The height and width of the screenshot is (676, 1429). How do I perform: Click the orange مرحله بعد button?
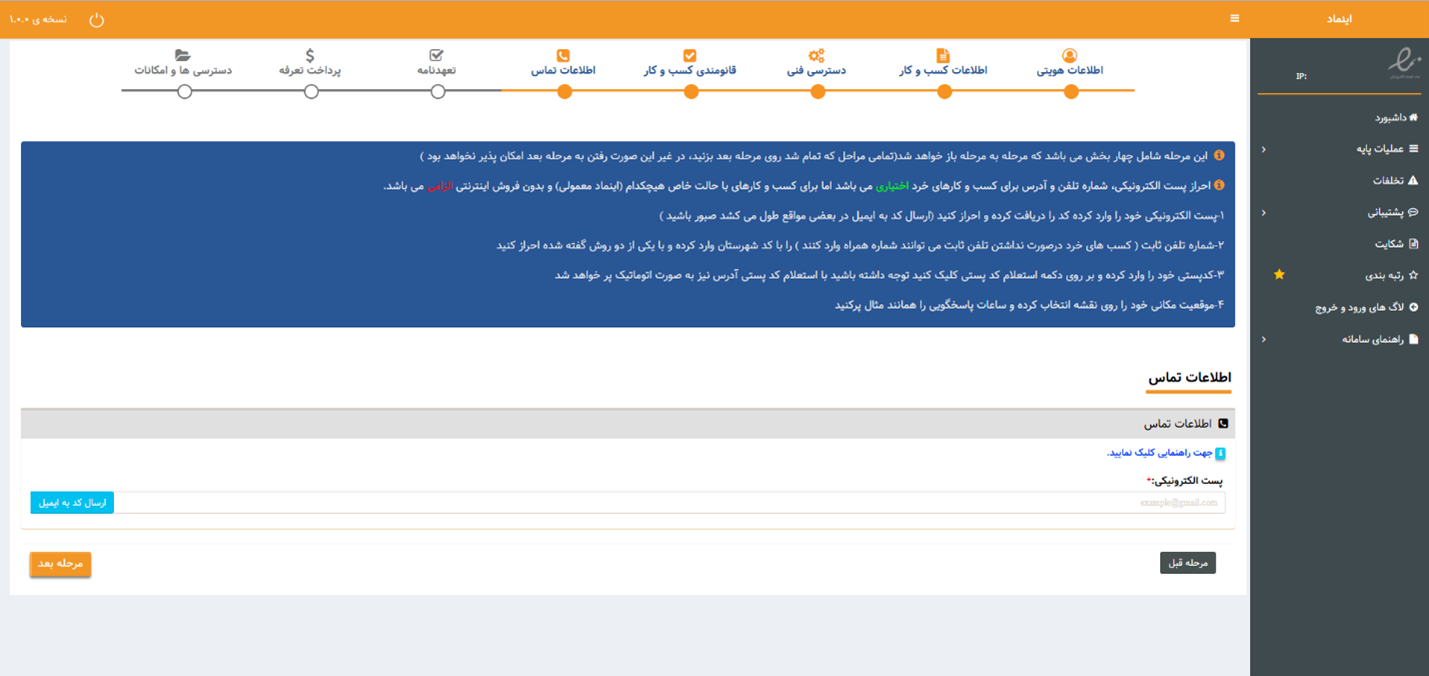click(60, 564)
